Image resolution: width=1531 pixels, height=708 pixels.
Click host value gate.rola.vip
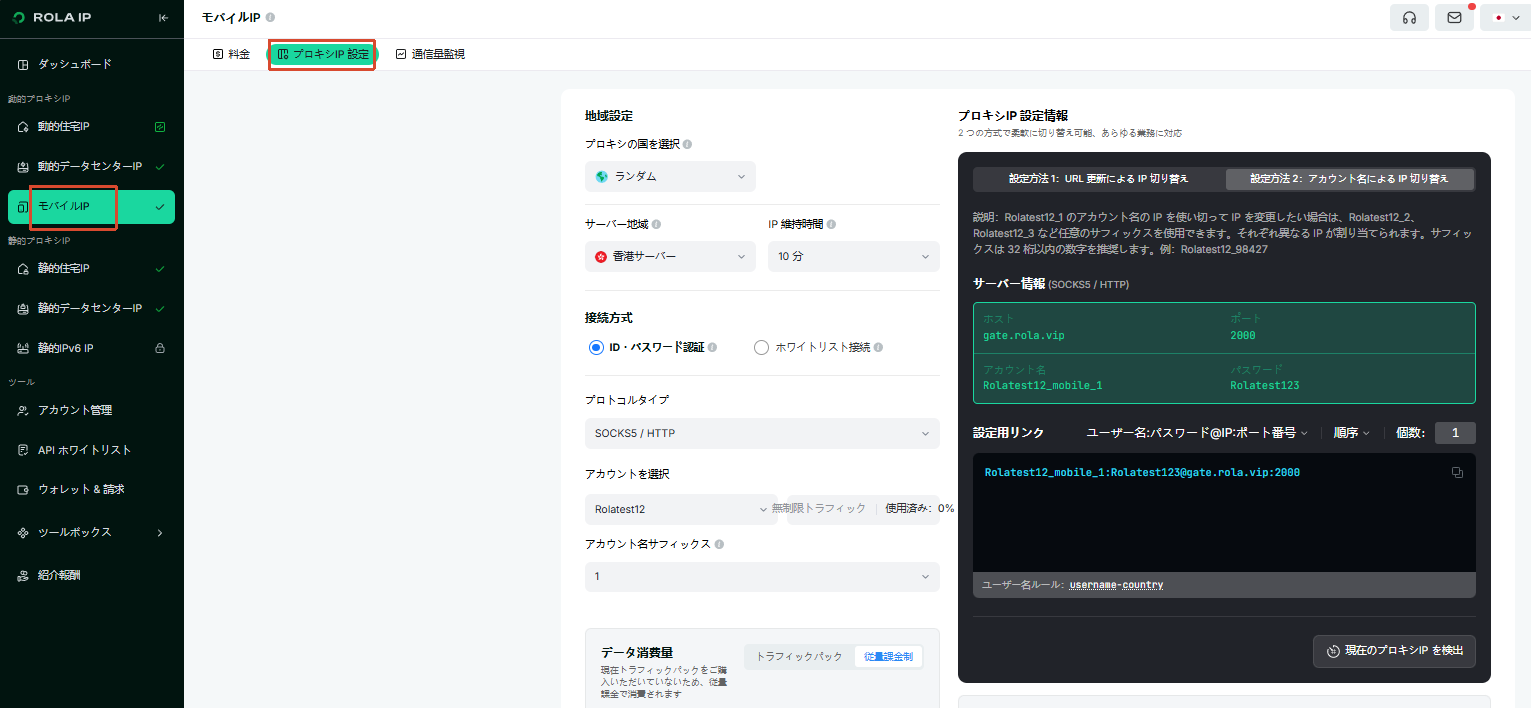tap(1024, 335)
